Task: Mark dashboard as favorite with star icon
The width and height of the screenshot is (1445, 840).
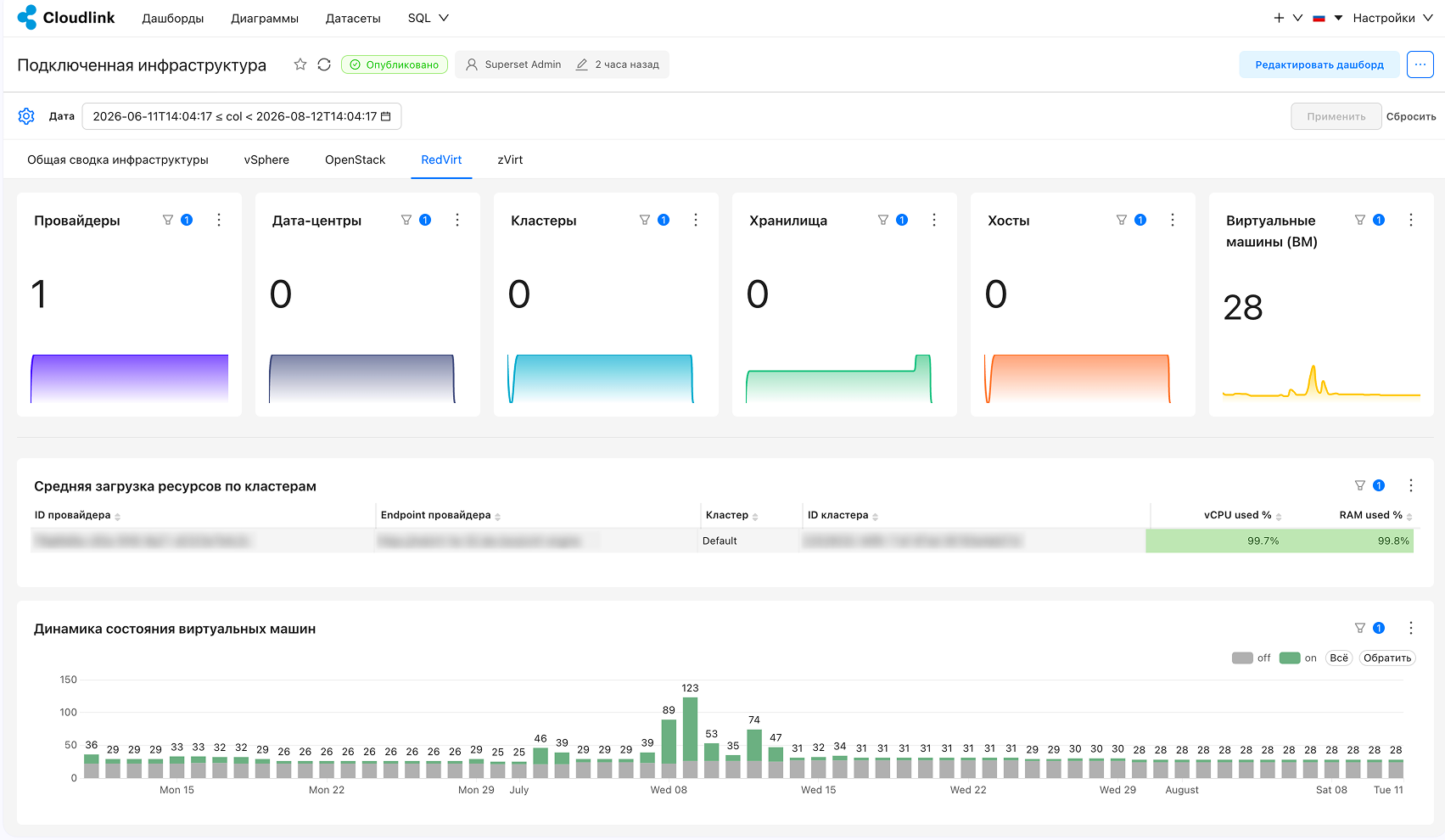Action: pyautogui.click(x=300, y=64)
